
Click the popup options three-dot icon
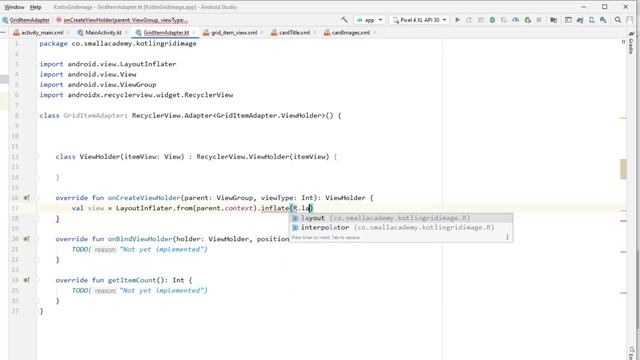tap(507, 237)
